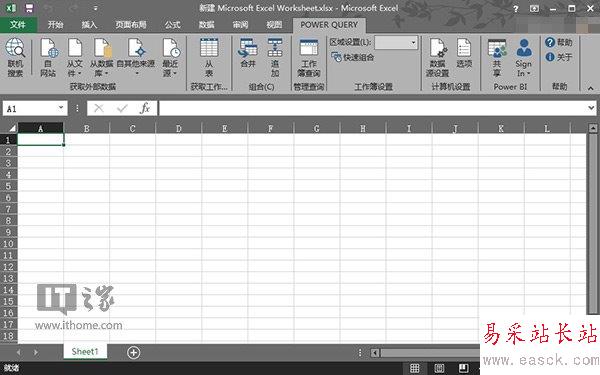Switch to the View (视图) tab

[x=274, y=25]
